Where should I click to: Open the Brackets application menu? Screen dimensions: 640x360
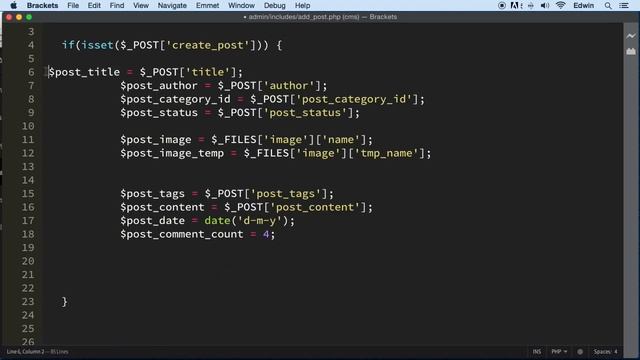(x=42, y=5)
